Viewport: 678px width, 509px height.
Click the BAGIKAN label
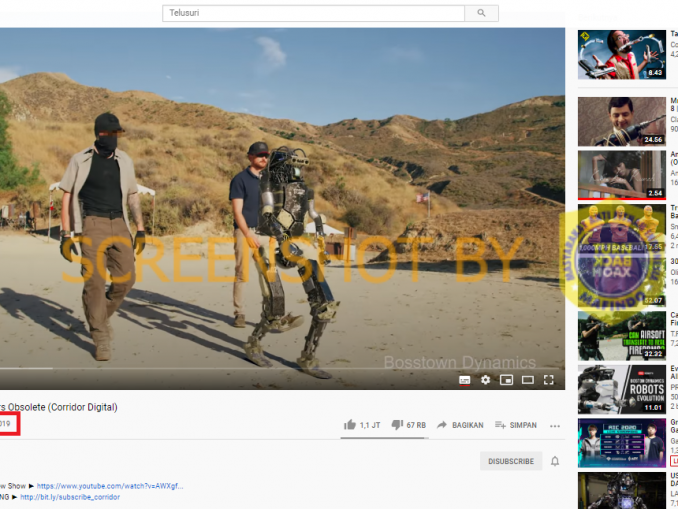pyautogui.click(x=468, y=425)
